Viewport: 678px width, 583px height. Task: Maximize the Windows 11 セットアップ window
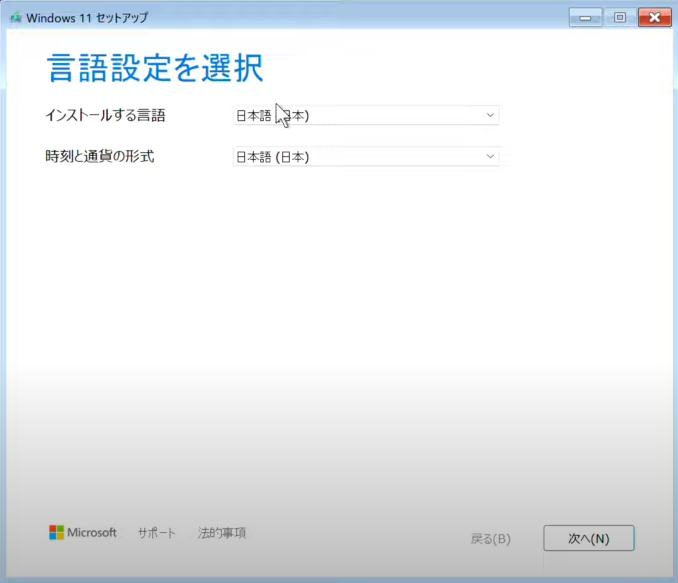point(620,18)
